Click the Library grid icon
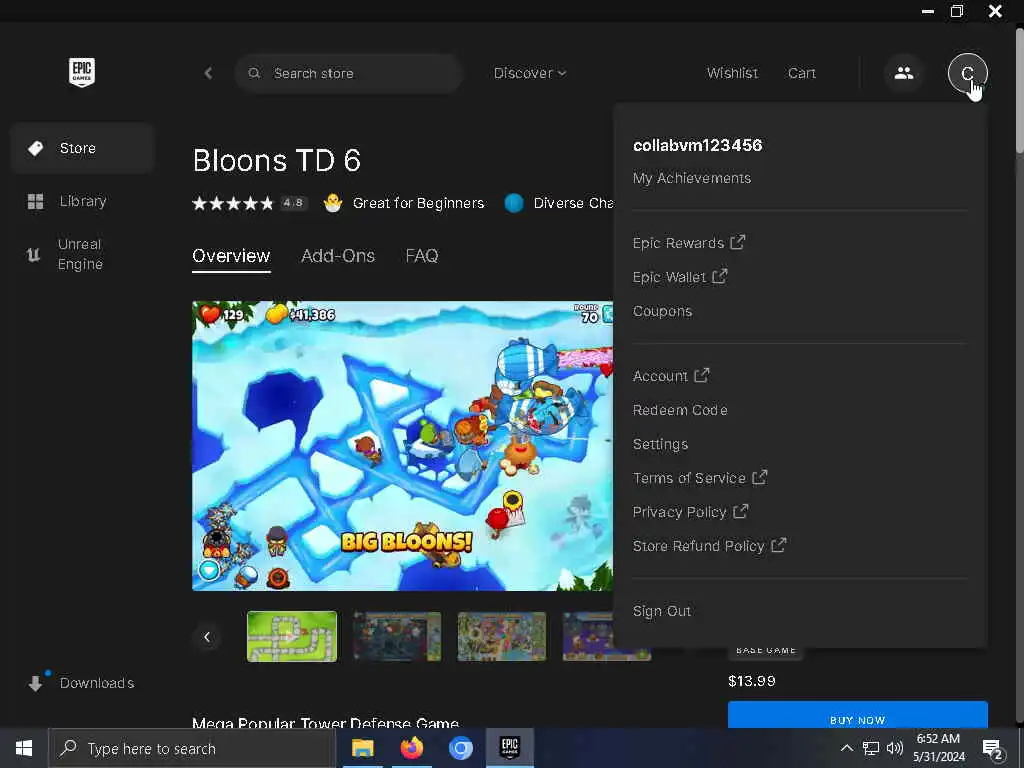1024x768 pixels. [35, 201]
